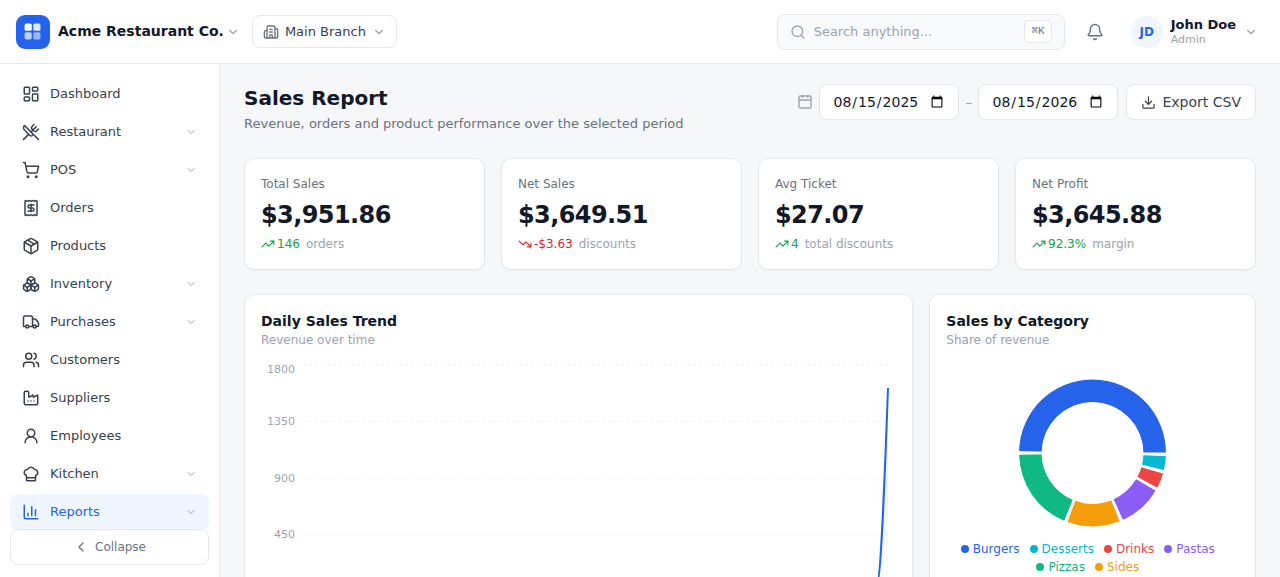Toggle Desserts in the chart legend
Image resolution: width=1280 pixels, height=577 pixels.
1062,549
